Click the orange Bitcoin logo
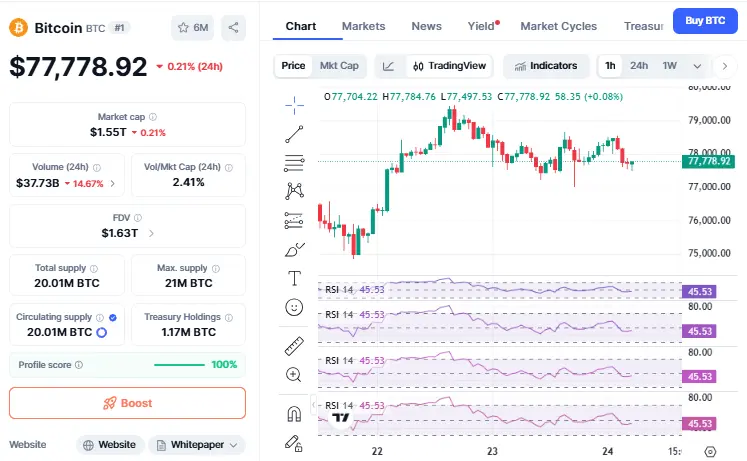The height and width of the screenshot is (461, 747). tap(19, 28)
